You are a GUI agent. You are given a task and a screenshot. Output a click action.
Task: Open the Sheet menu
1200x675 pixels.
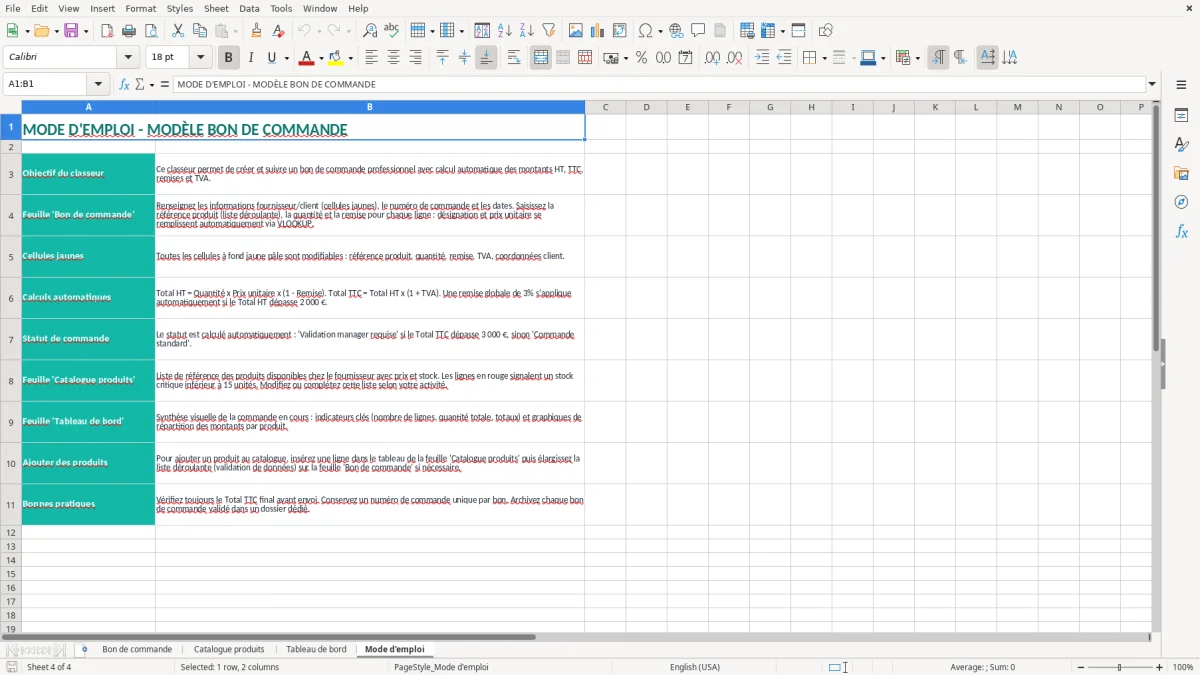tap(216, 8)
